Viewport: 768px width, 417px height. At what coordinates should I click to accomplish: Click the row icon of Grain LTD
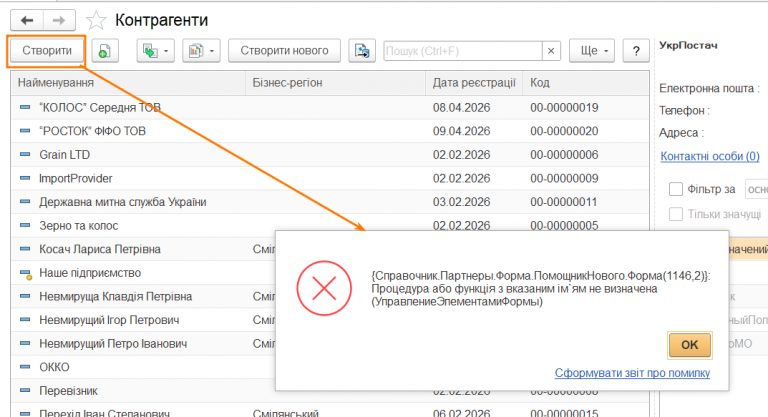point(25,154)
